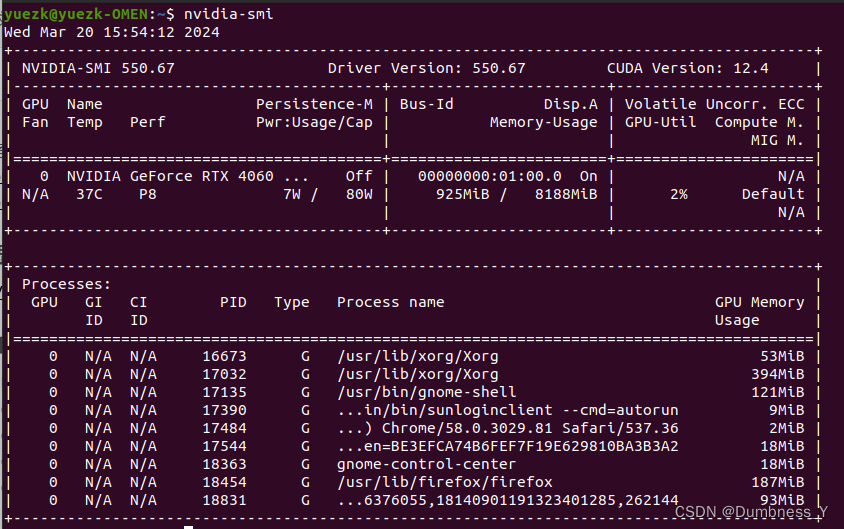Click the '9MiB' memory usage value
This screenshot has width=844, height=529.
coord(786,410)
